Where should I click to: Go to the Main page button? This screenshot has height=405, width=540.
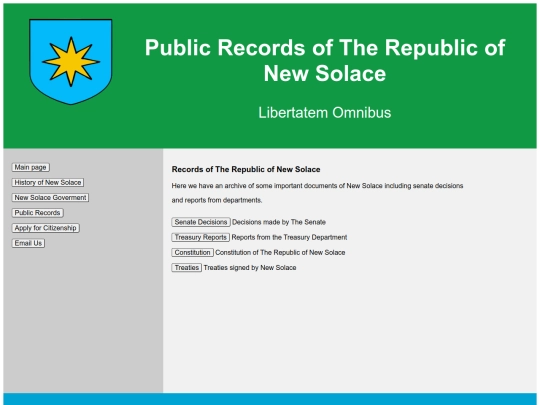pyautogui.click(x=31, y=167)
